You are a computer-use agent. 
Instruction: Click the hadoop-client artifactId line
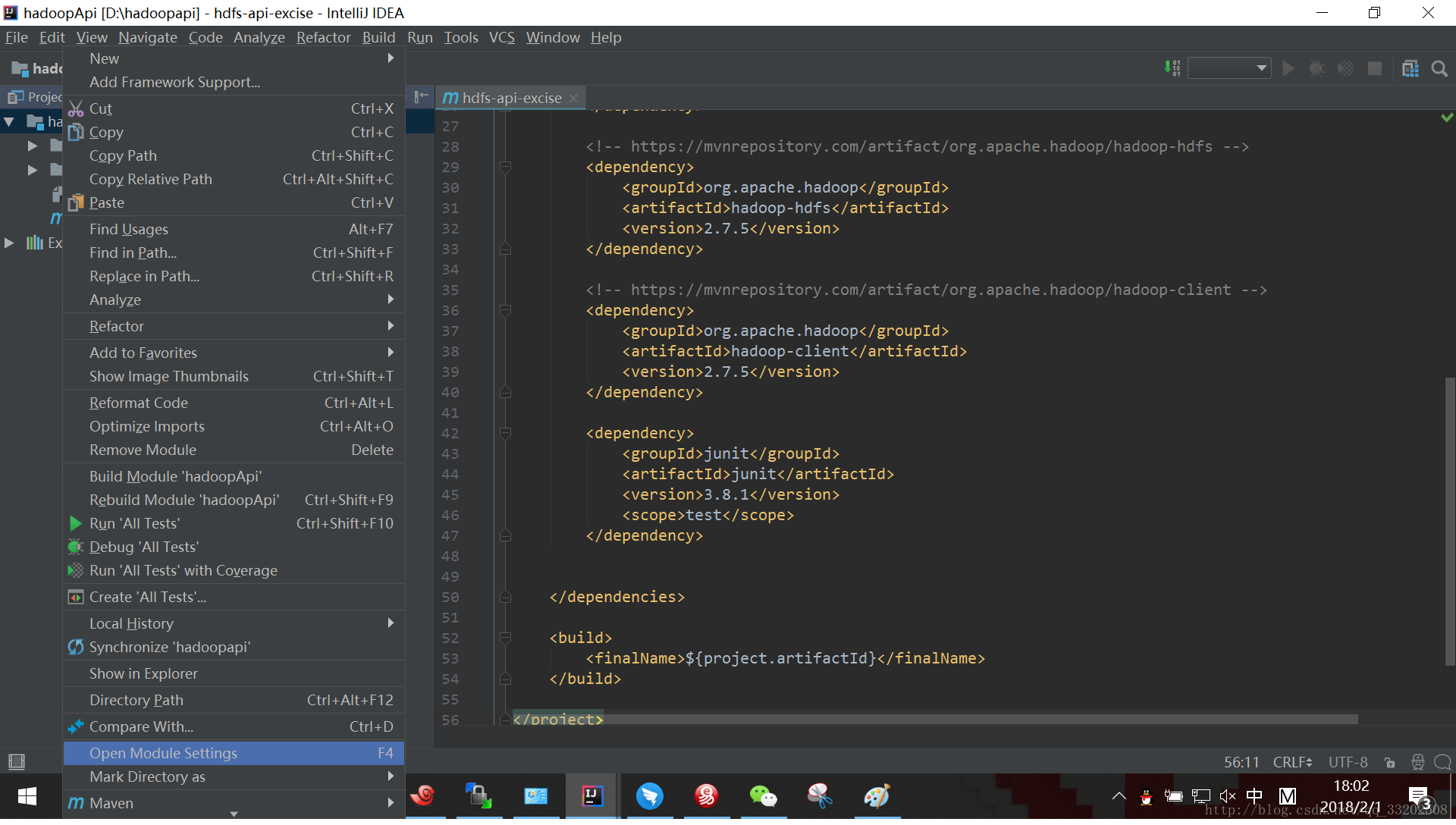tap(795, 351)
